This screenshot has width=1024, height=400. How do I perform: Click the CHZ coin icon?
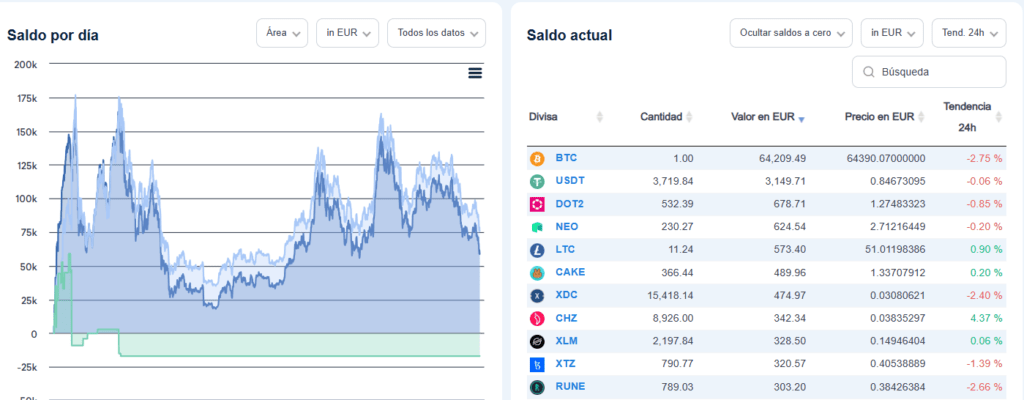pos(537,319)
